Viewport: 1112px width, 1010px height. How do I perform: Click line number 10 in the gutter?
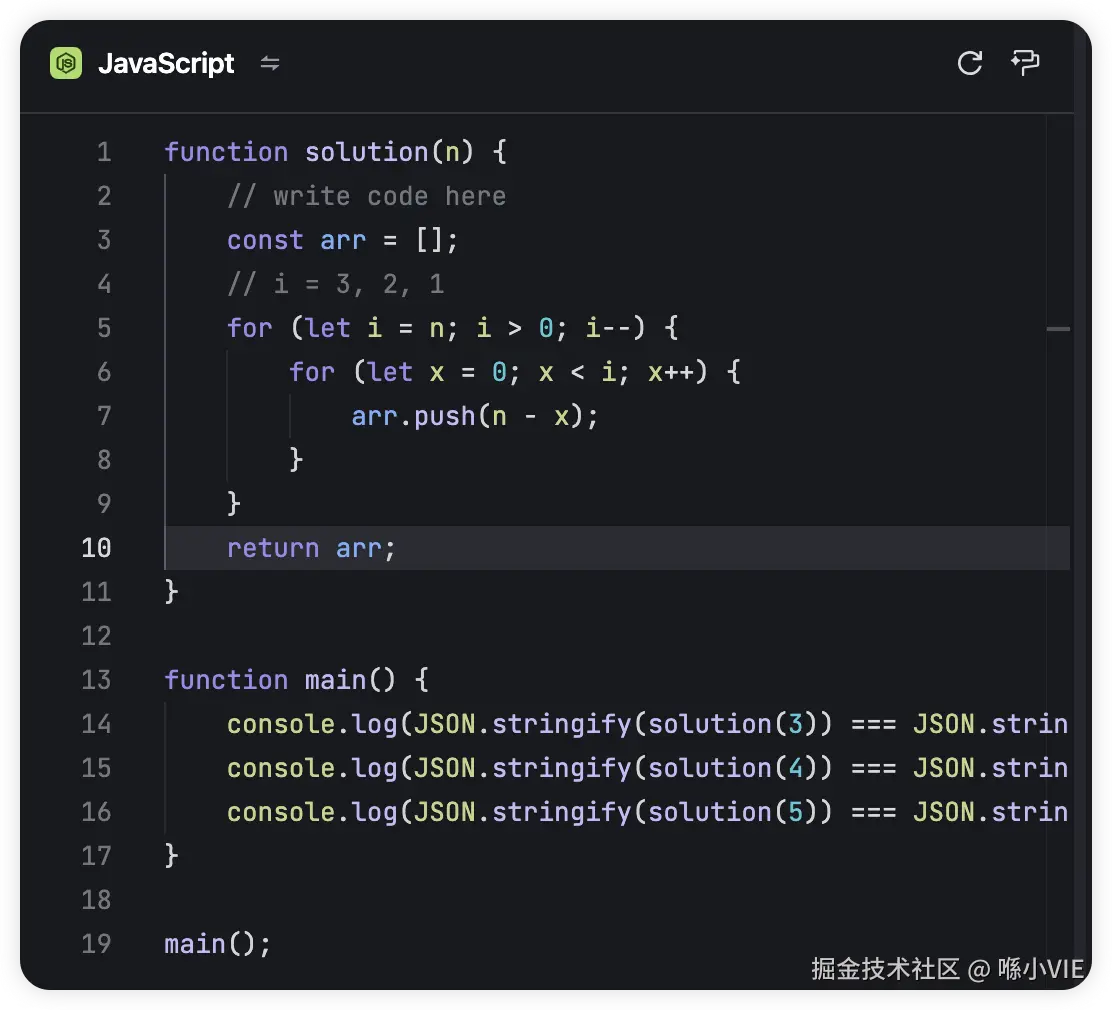click(96, 548)
